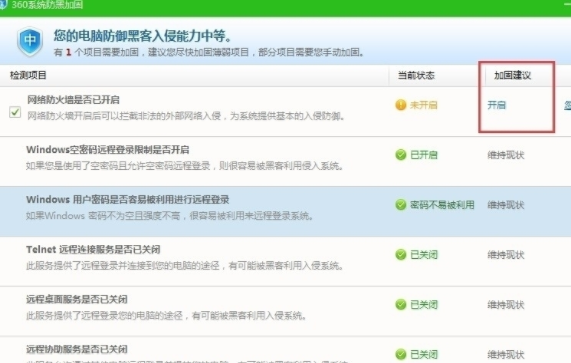This screenshot has height=363, width=571.
Task: Click the 当前状态 column header
Action: (x=416, y=75)
